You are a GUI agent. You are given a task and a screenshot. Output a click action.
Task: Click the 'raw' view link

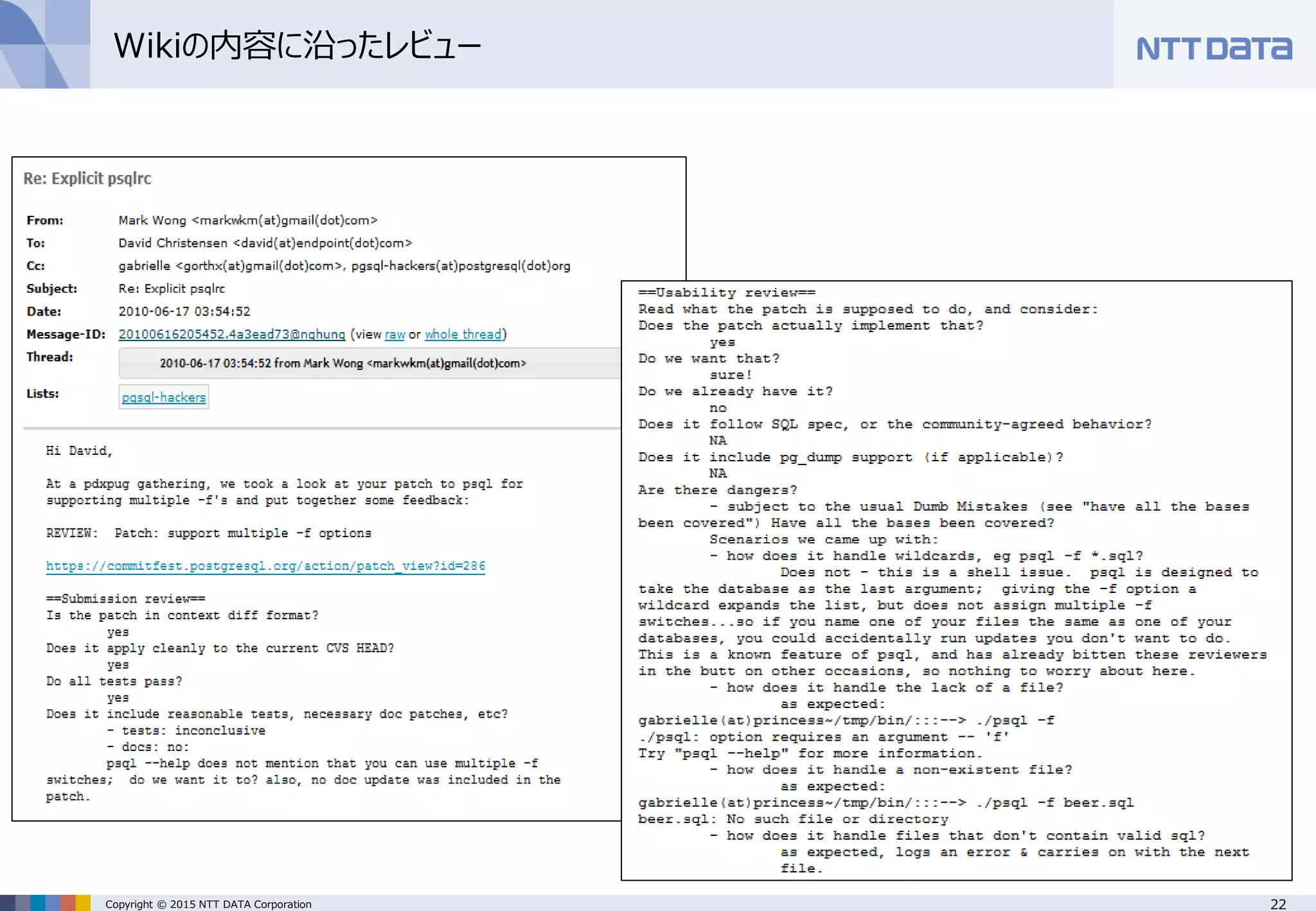395,335
